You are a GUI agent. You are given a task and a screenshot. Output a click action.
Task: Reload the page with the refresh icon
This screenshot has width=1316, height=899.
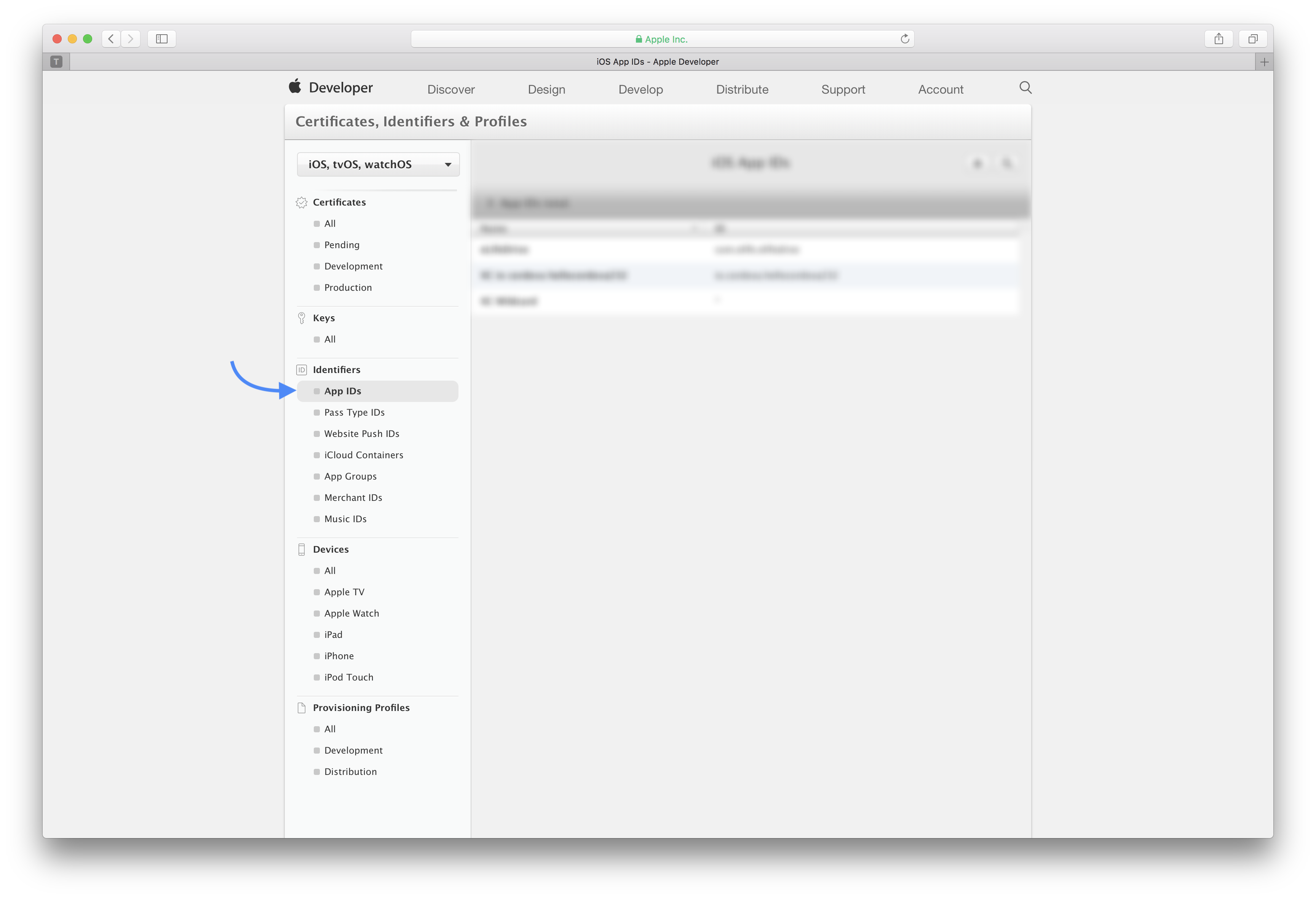coord(904,38)
